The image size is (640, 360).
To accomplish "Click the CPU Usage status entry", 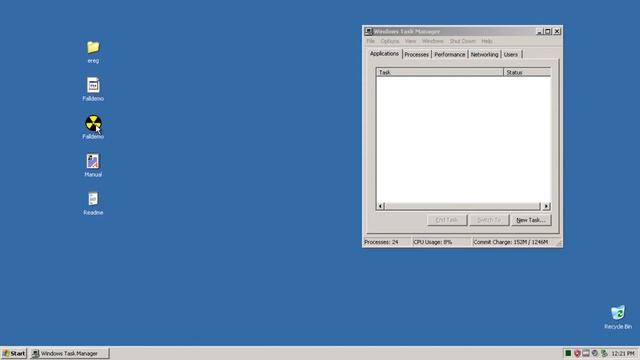I will [x=442, y=242].
